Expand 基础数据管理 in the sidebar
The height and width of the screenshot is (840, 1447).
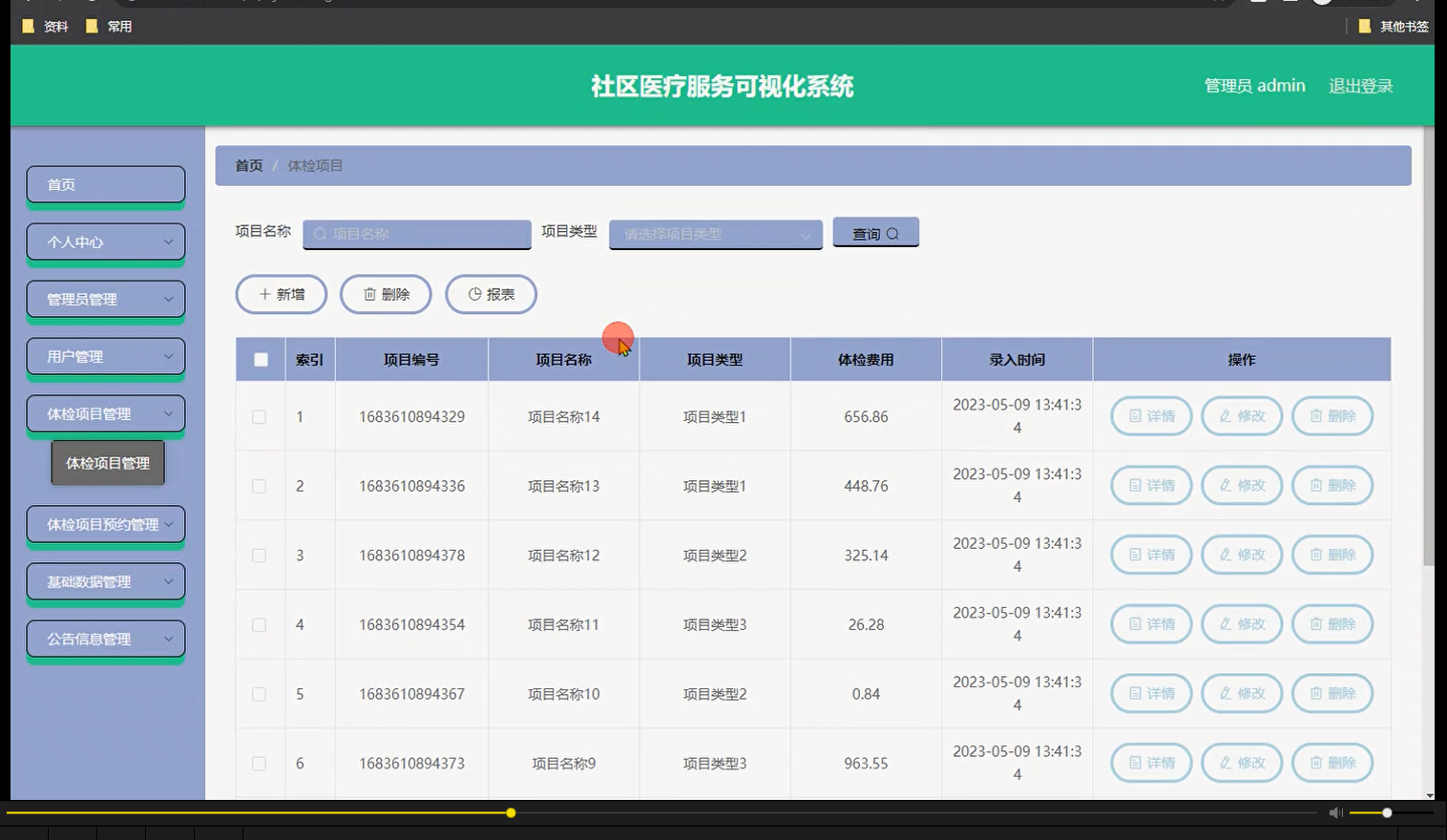(x=105, y=581)
